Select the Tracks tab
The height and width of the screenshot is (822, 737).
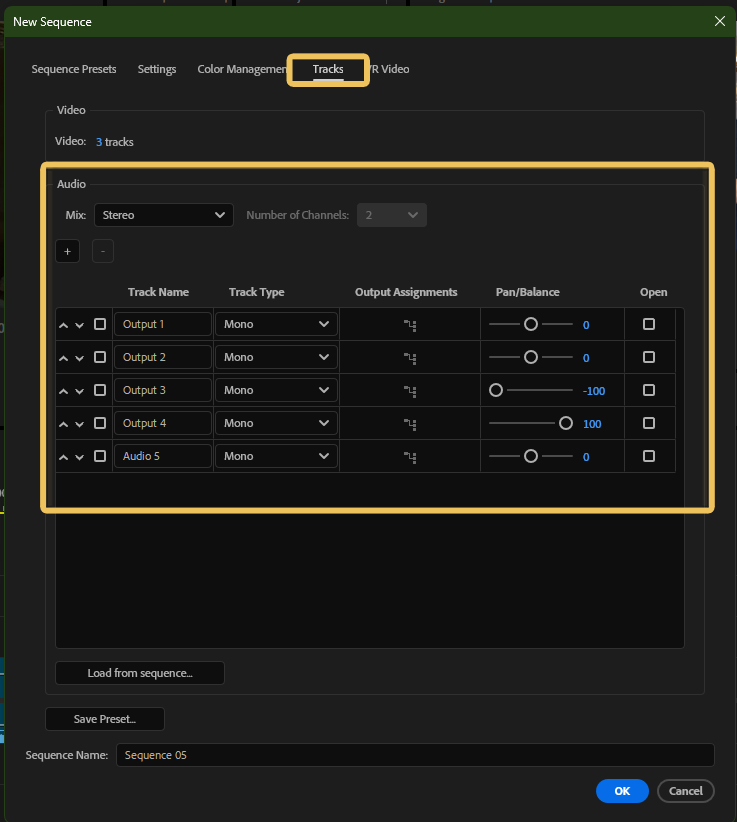328,69
